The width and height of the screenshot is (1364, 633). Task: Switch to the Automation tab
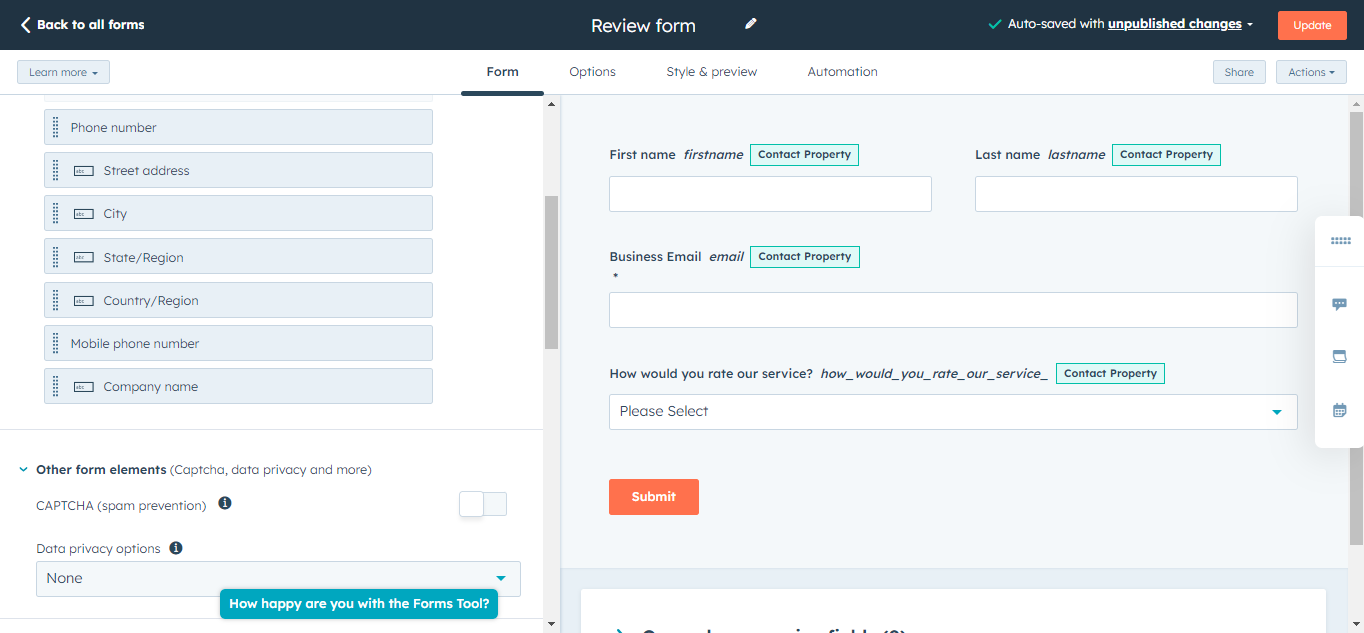(x=842, y=71)
